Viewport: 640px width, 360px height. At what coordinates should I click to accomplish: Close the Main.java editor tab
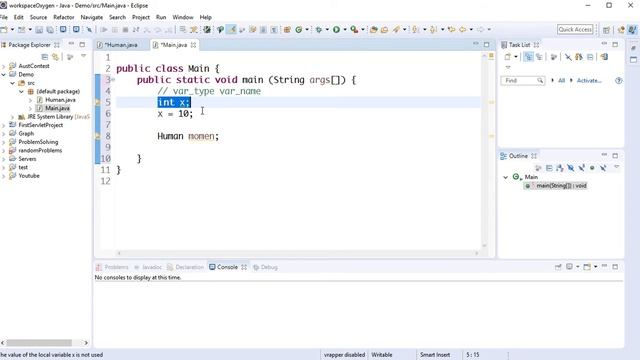[193, 45]
